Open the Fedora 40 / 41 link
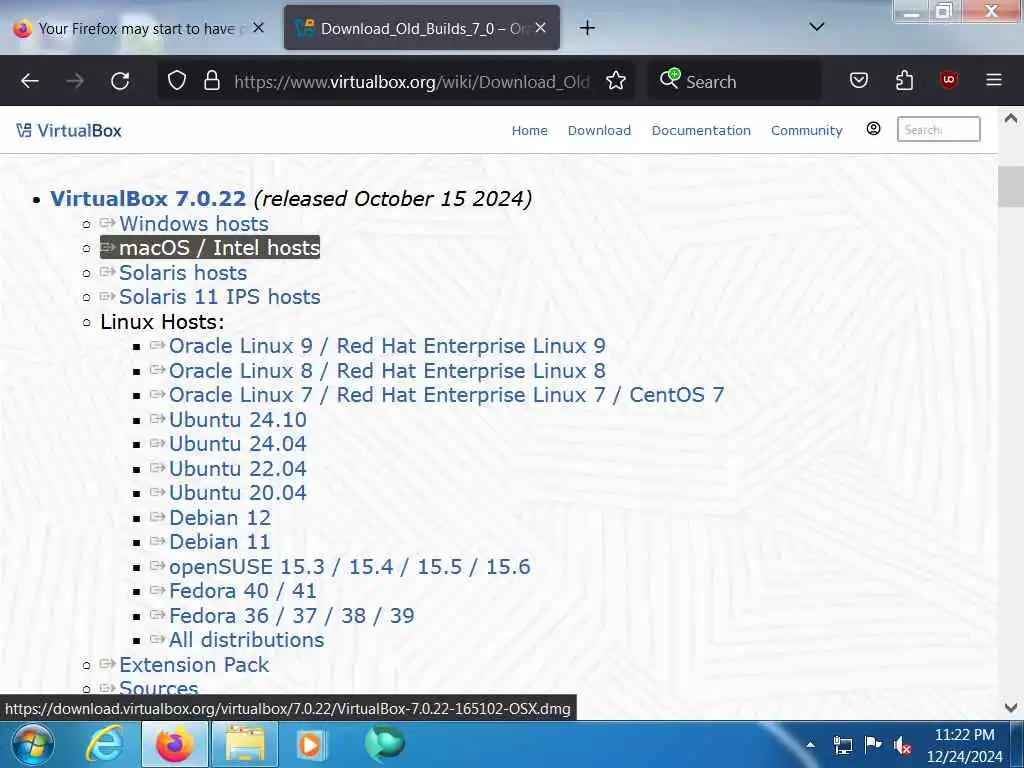Screen dimensions: 1024x768 [242, 590]
